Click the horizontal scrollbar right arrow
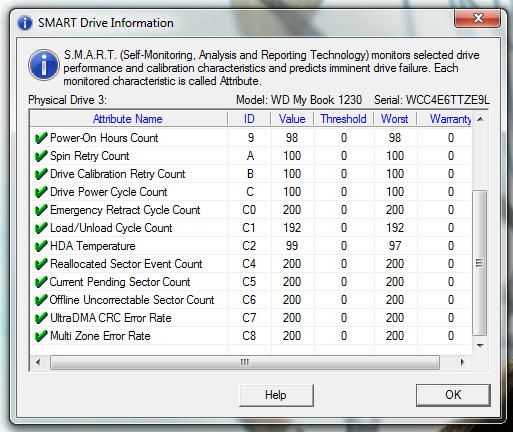 462,362
